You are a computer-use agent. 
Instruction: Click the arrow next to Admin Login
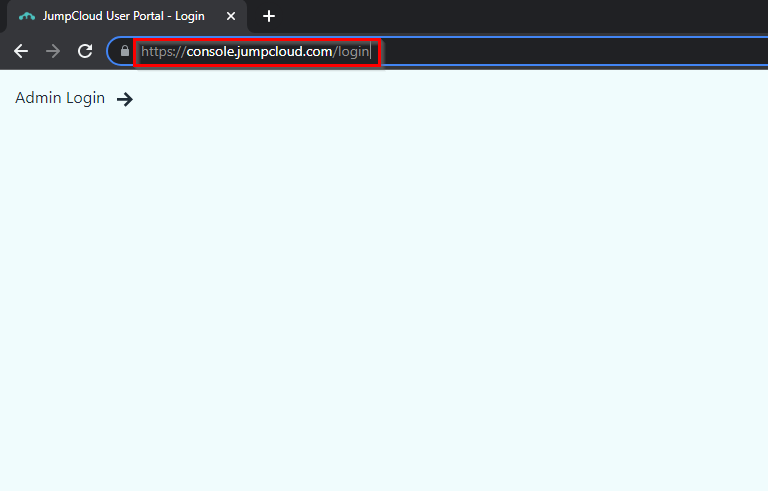click(x=125, y=99)
